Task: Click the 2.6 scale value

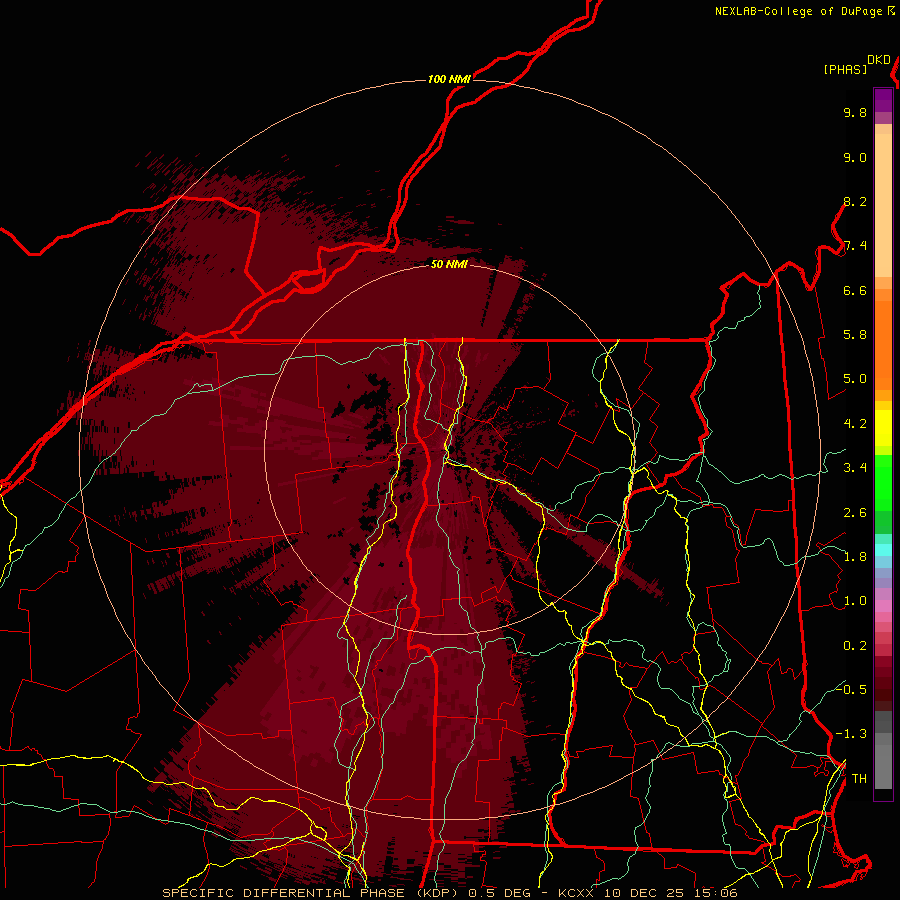Action: click(855, 513)
